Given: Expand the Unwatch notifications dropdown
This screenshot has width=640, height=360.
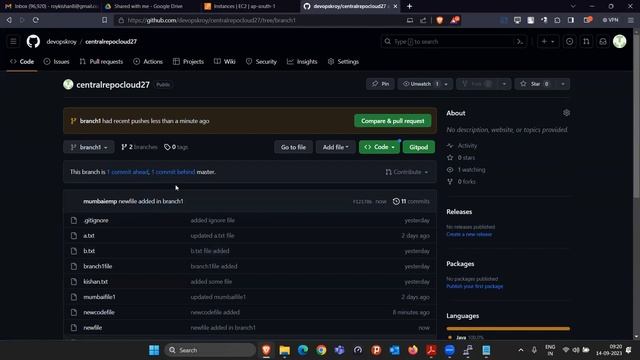Looking at the screenshot, I should [446, 84].
